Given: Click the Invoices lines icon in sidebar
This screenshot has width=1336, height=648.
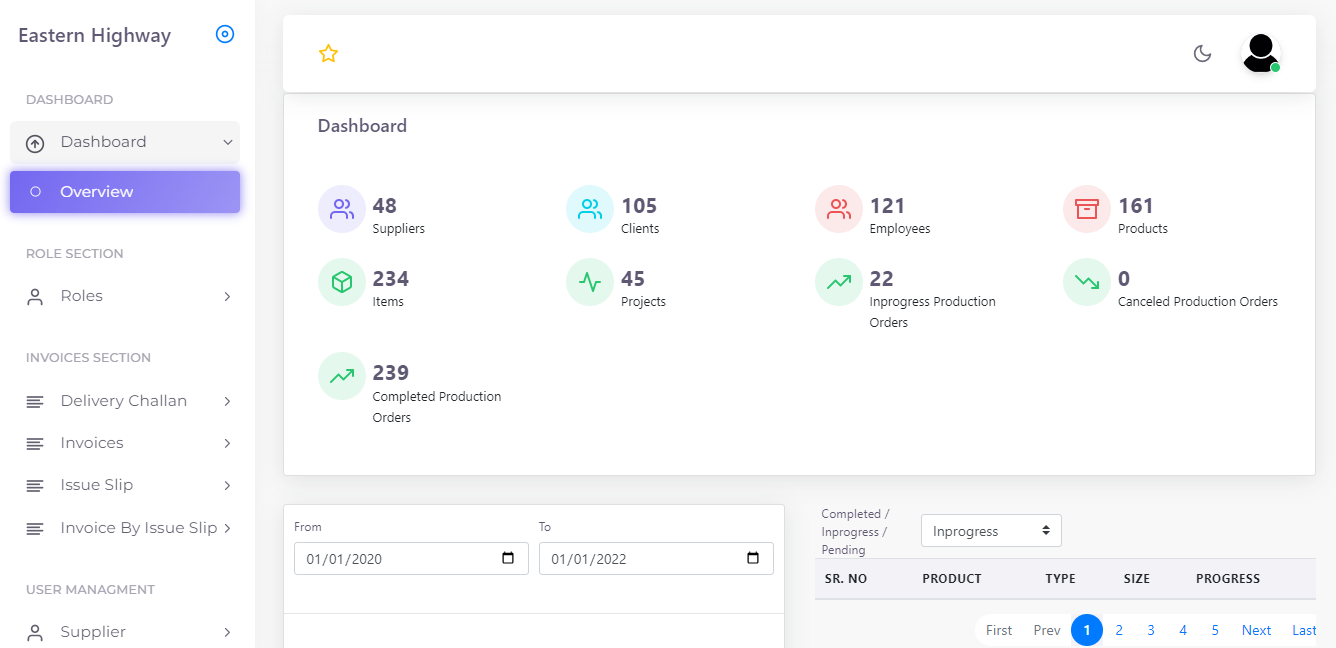Looking at the screenshot, I should click(35, 443).
